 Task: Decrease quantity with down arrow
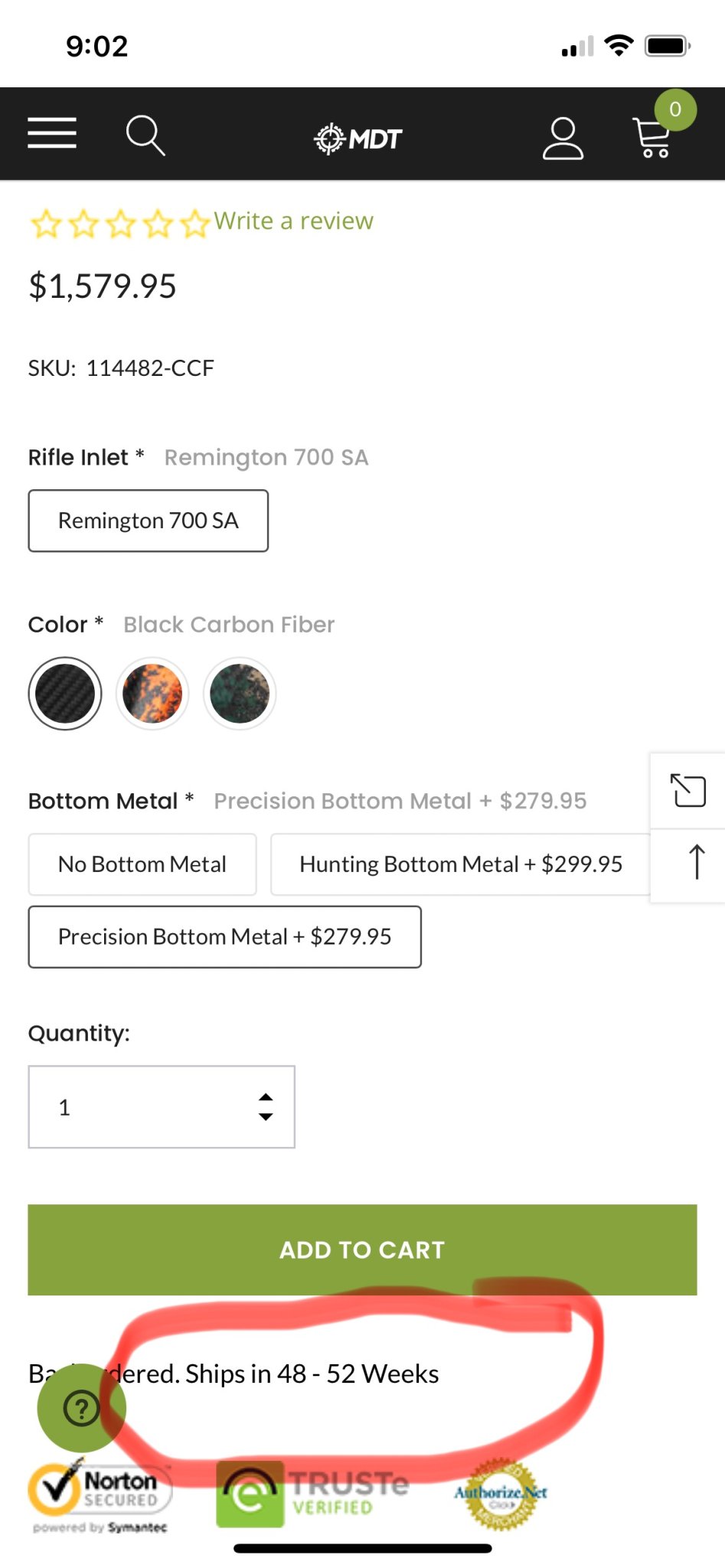pos(266,1117)
